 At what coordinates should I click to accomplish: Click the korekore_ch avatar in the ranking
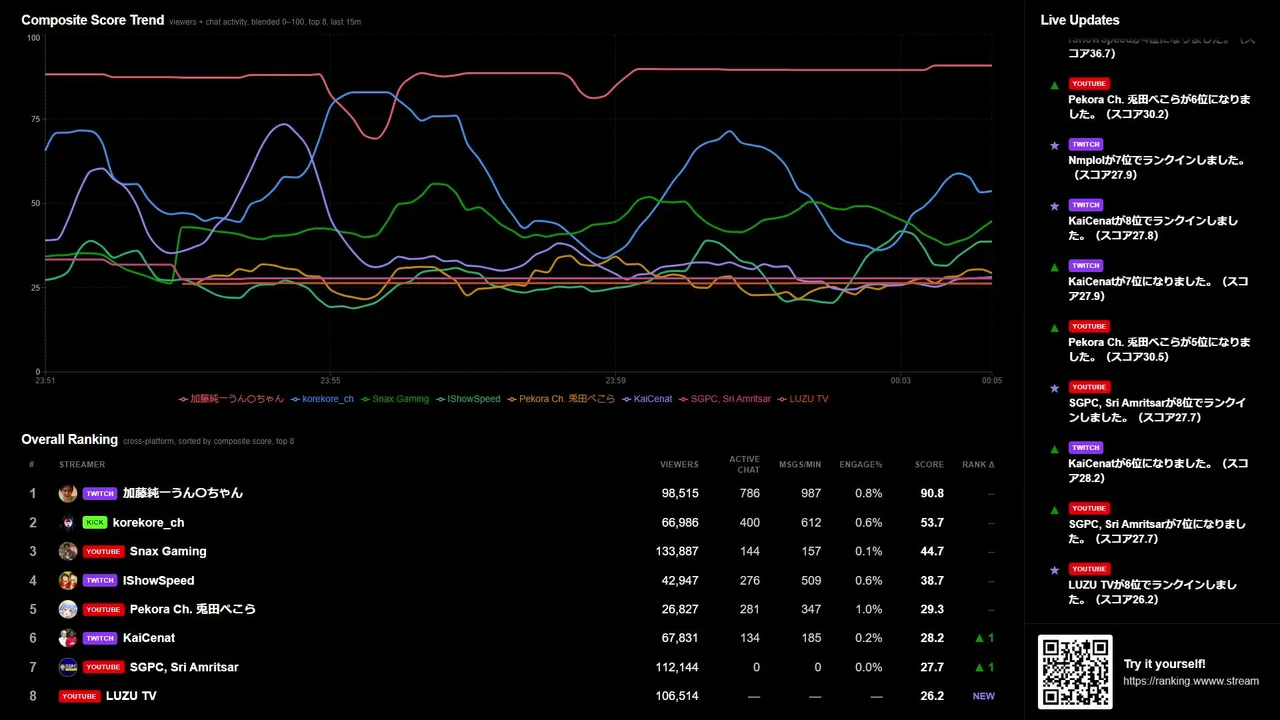[x=68, y=522]
